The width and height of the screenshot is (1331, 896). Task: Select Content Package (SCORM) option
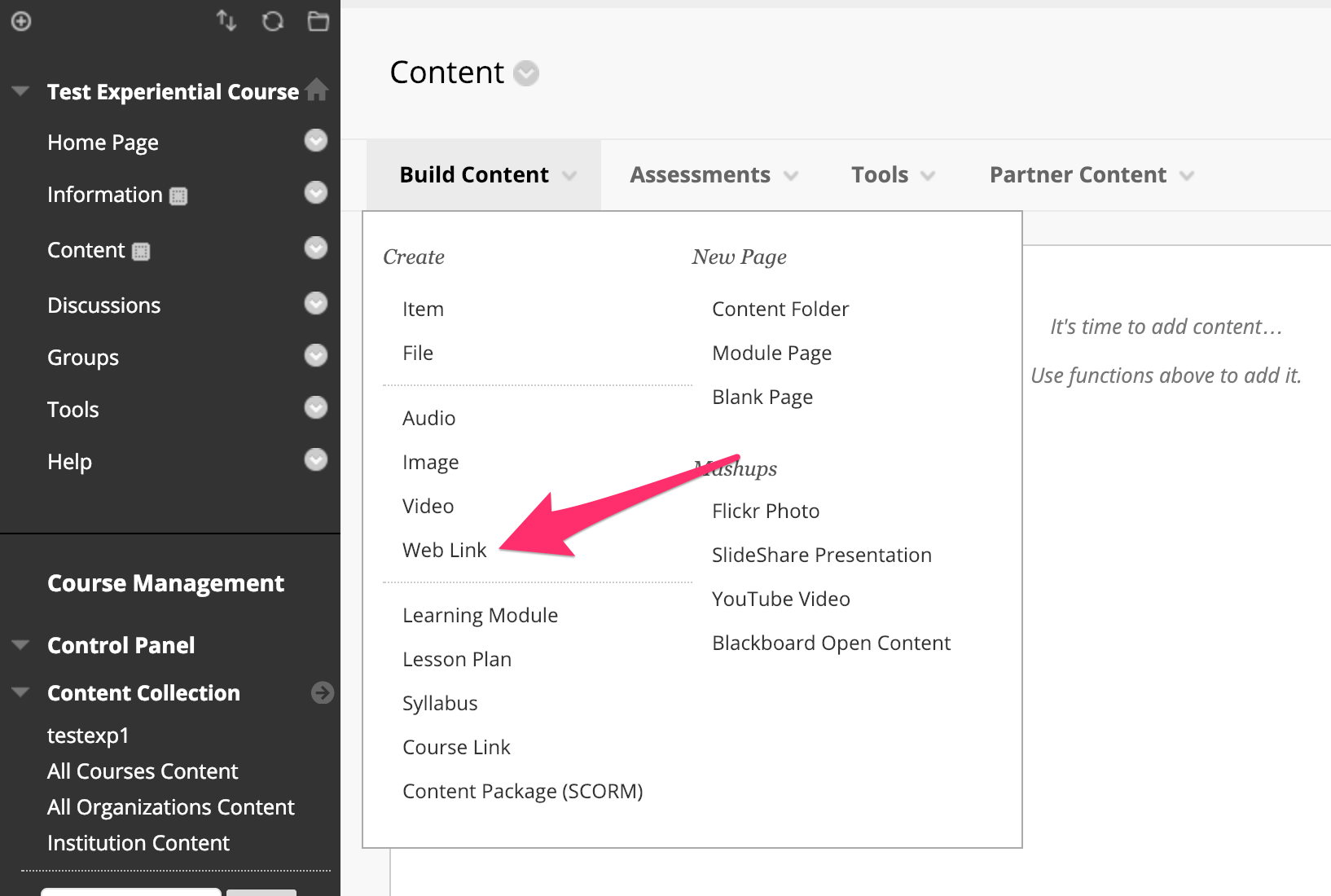tap(522, 792)
